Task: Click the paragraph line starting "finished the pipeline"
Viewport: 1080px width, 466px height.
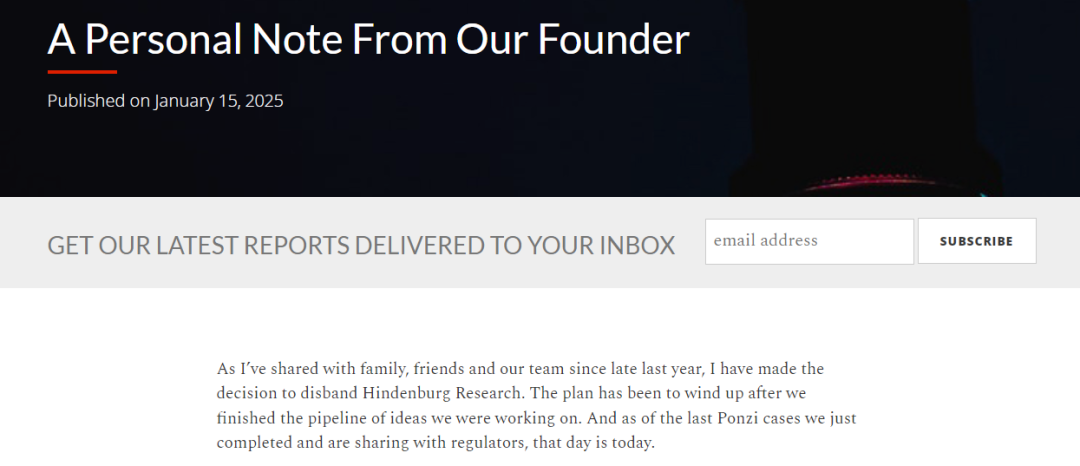Action: coord(536,417)
